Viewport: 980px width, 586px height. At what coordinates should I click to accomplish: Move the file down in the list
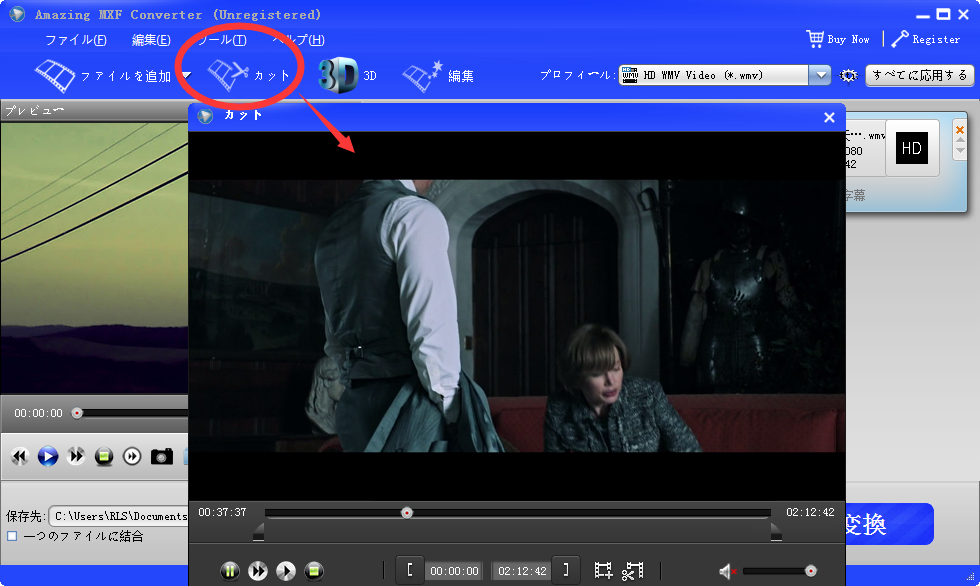pos(960,151)
